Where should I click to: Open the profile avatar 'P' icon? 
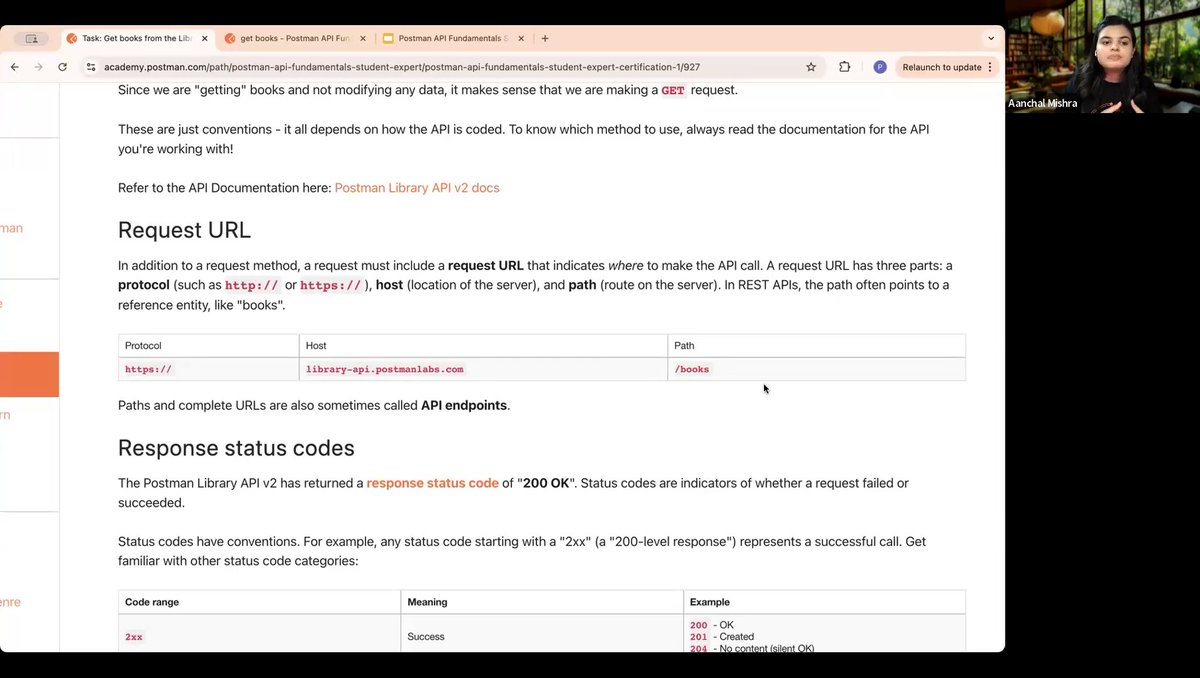point(880,67)
